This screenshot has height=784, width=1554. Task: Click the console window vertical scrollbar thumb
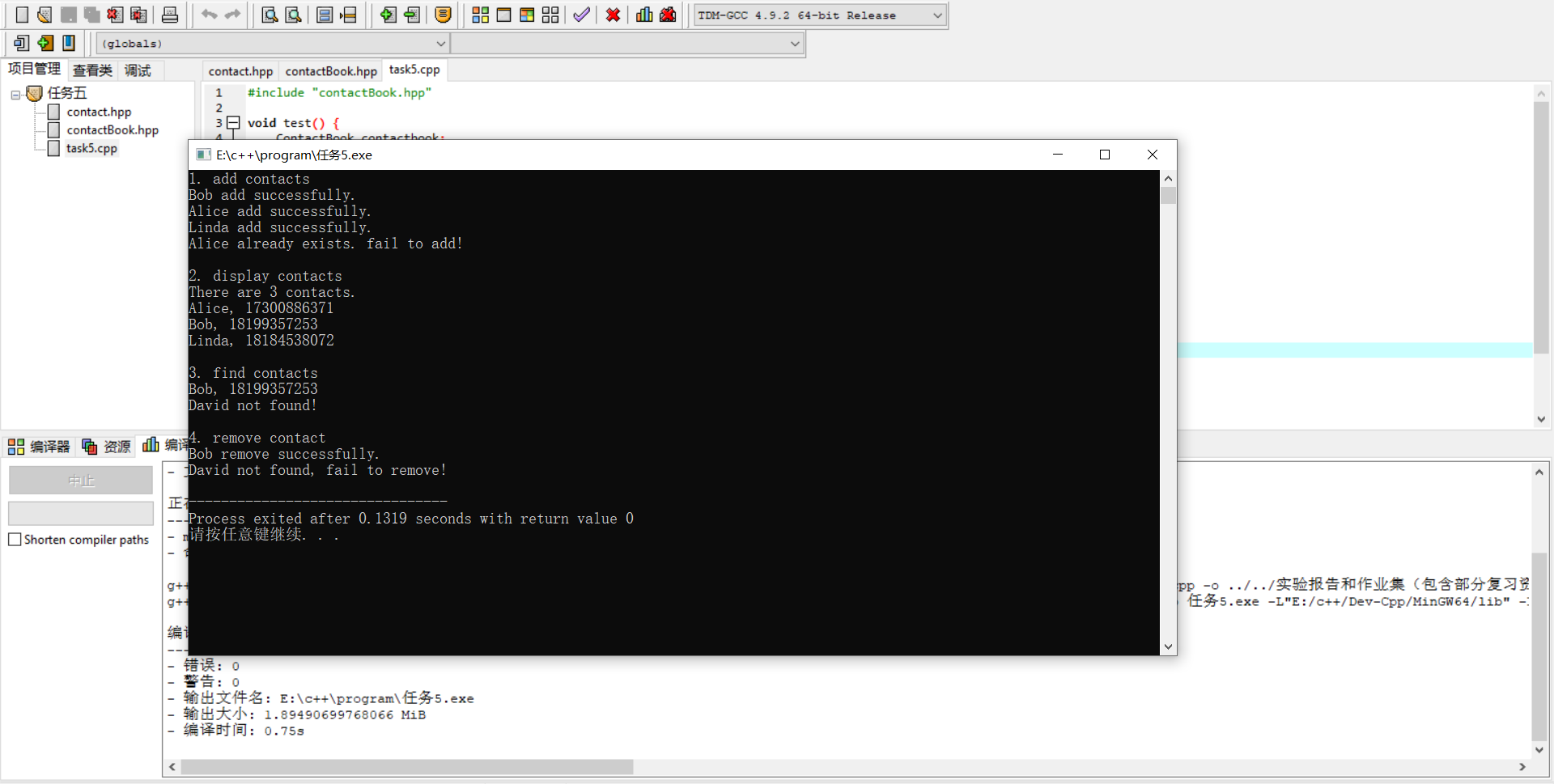pyautogui.click(x=1168, y=195)
